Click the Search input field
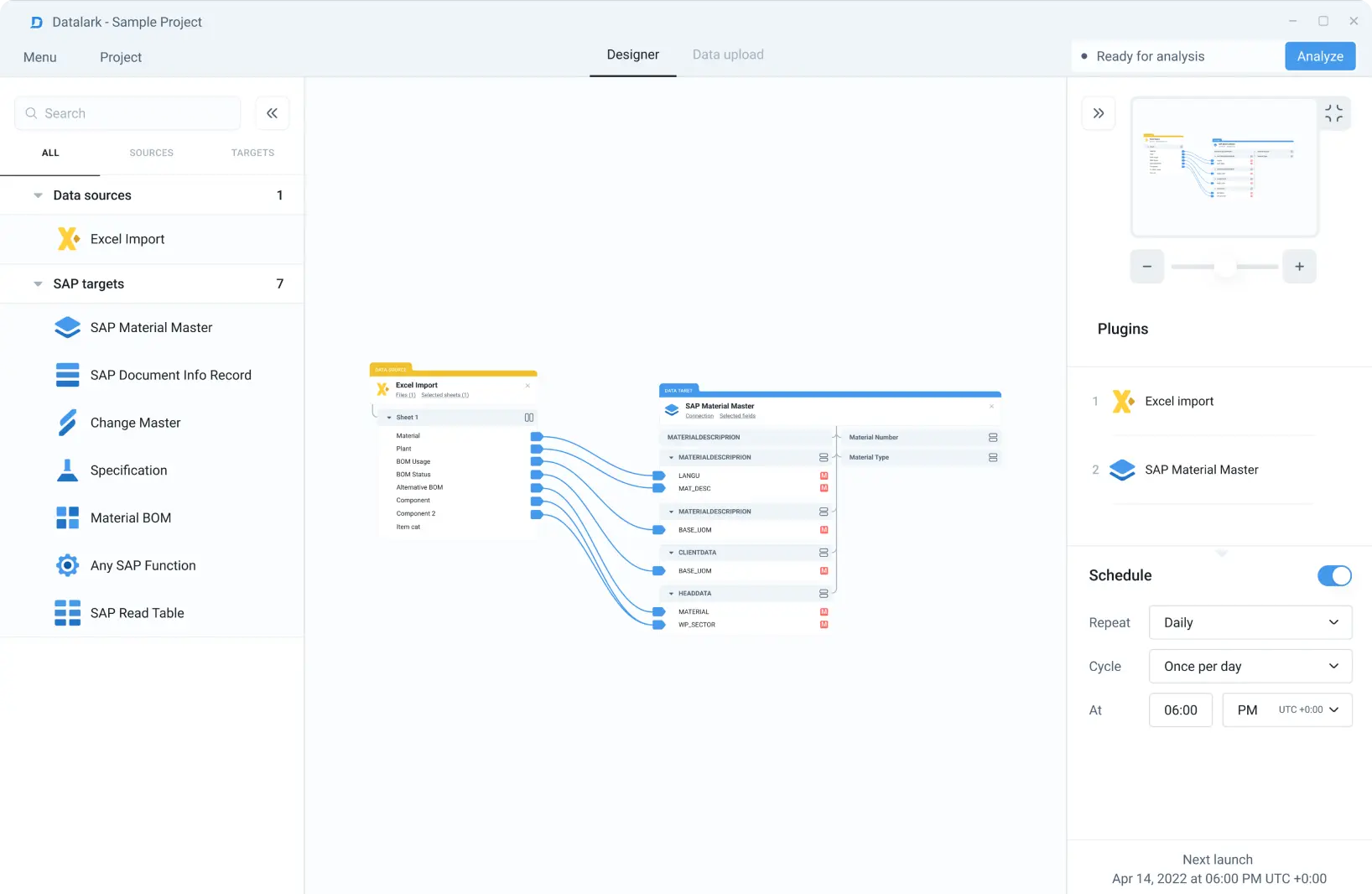1372x894 pixels. click(127, 113)
